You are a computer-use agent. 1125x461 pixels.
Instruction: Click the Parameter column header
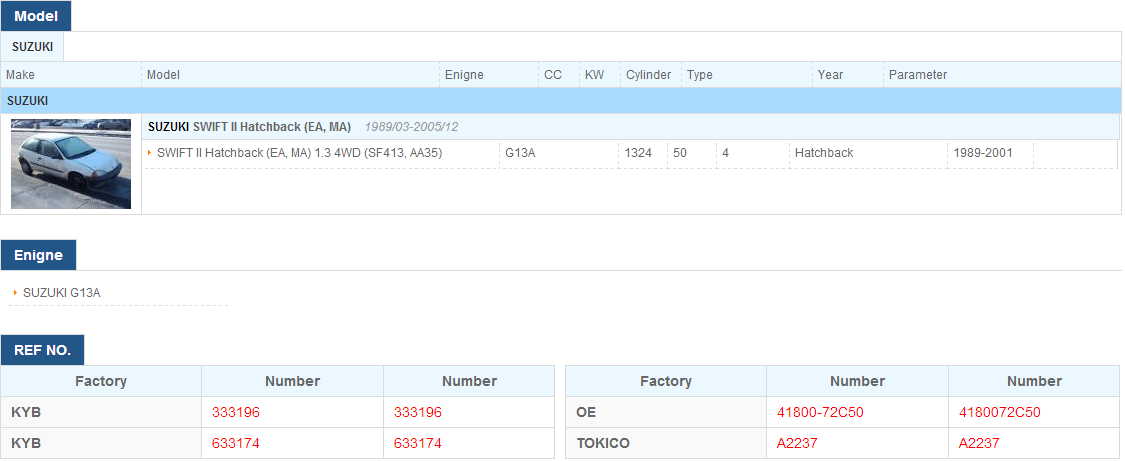[918, 75]
